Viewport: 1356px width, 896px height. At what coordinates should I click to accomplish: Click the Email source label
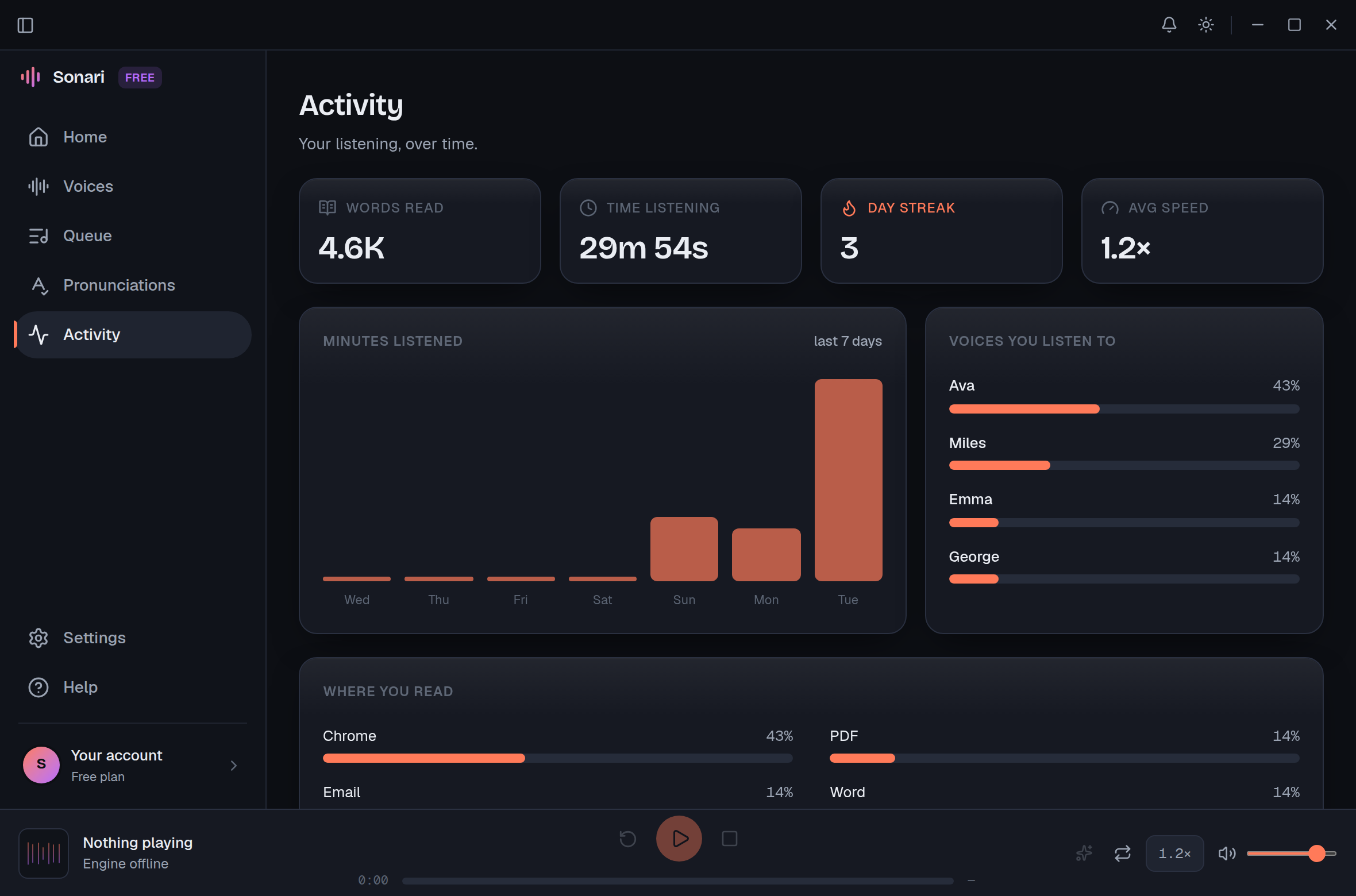pos(341,792)
